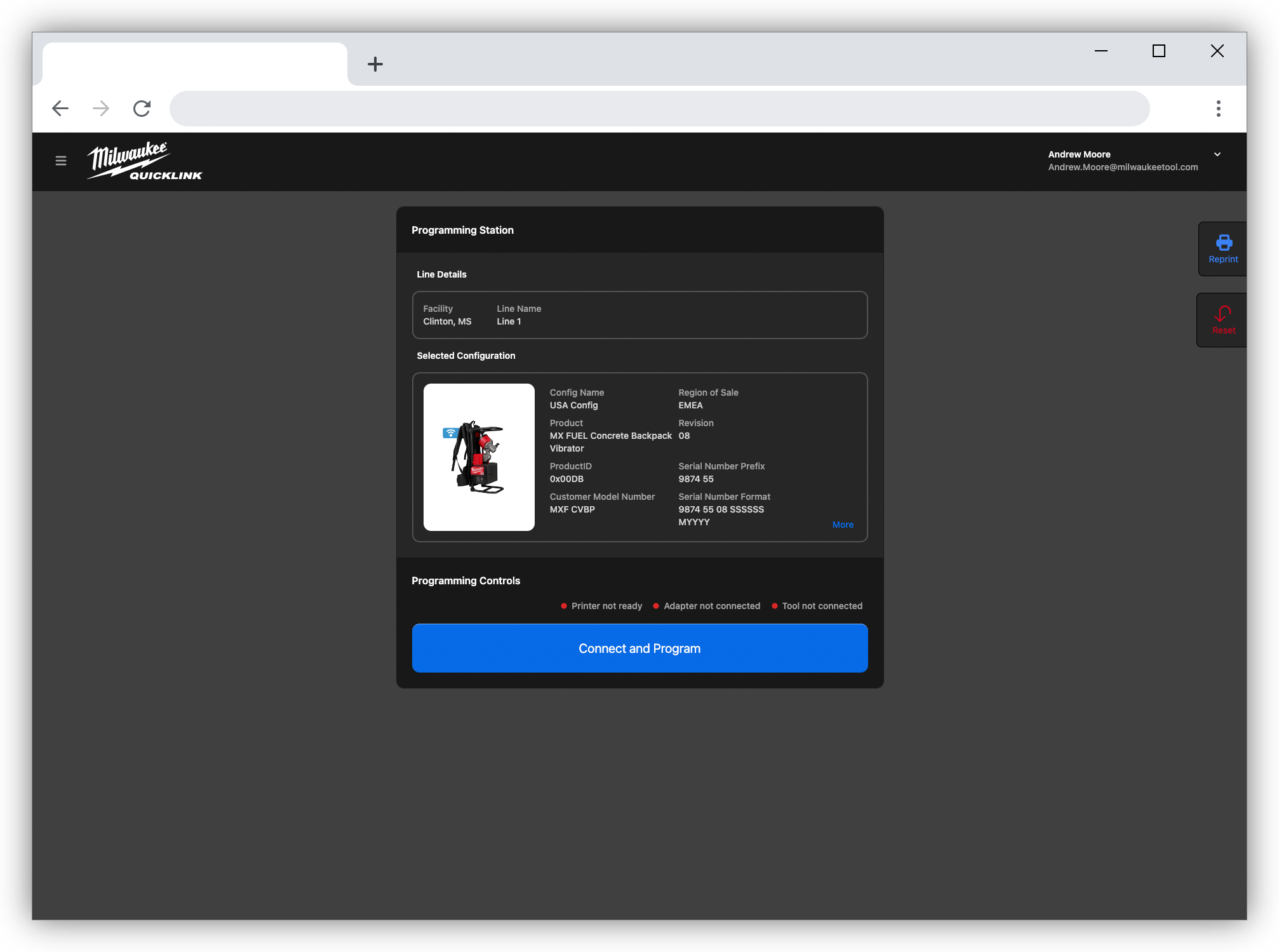Expand the Andrew Moore account dropdown
Viewport: 1279px width, 952px height.
tap(1217, 154)
